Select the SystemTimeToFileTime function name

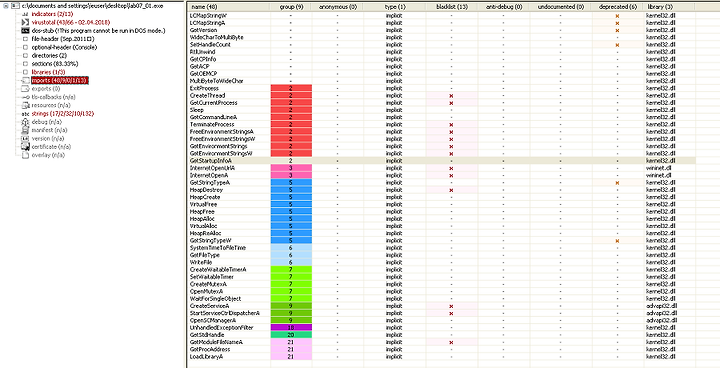[217, 248]
